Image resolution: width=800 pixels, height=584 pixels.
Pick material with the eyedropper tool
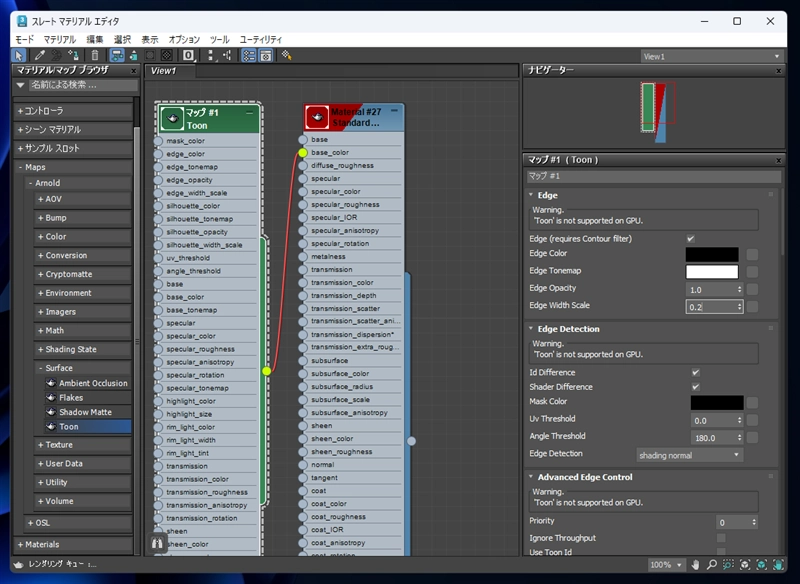pos(39,56)
